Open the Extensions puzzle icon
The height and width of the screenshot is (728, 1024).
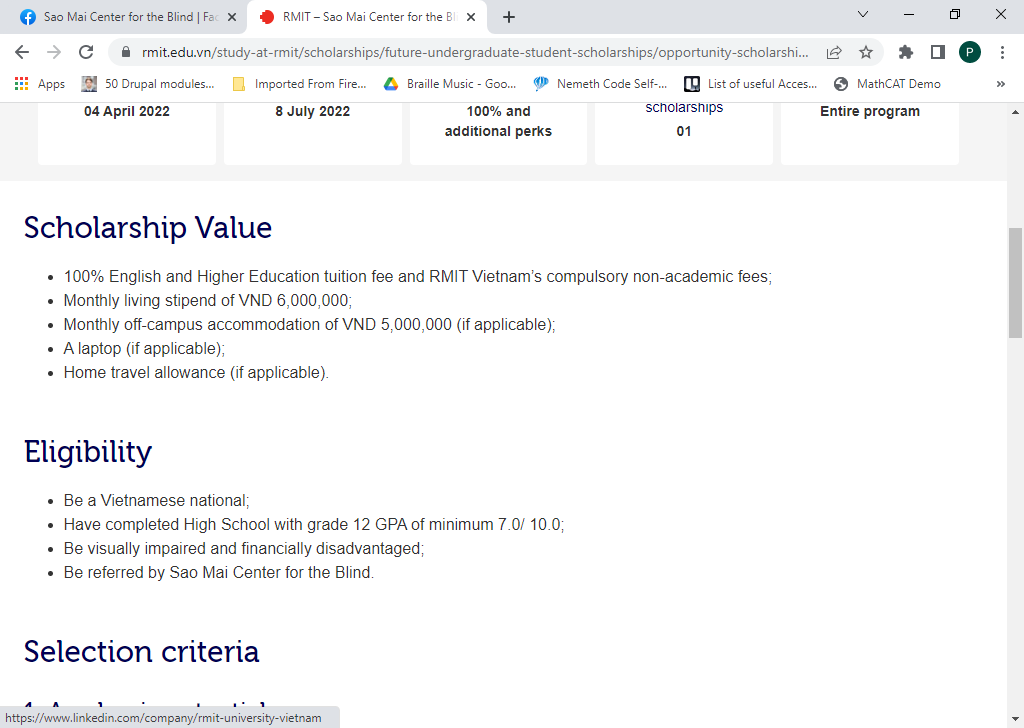point(906,52)
